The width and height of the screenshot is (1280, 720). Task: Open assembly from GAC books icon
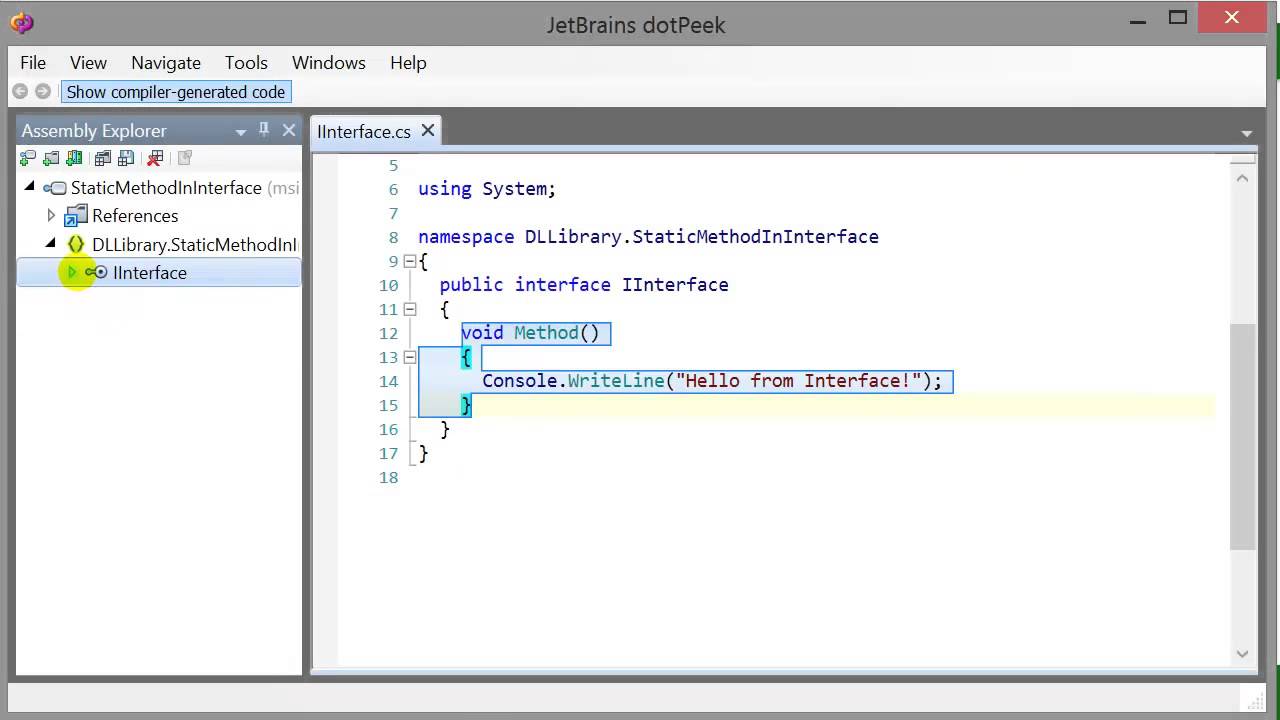tap(74, 158)
